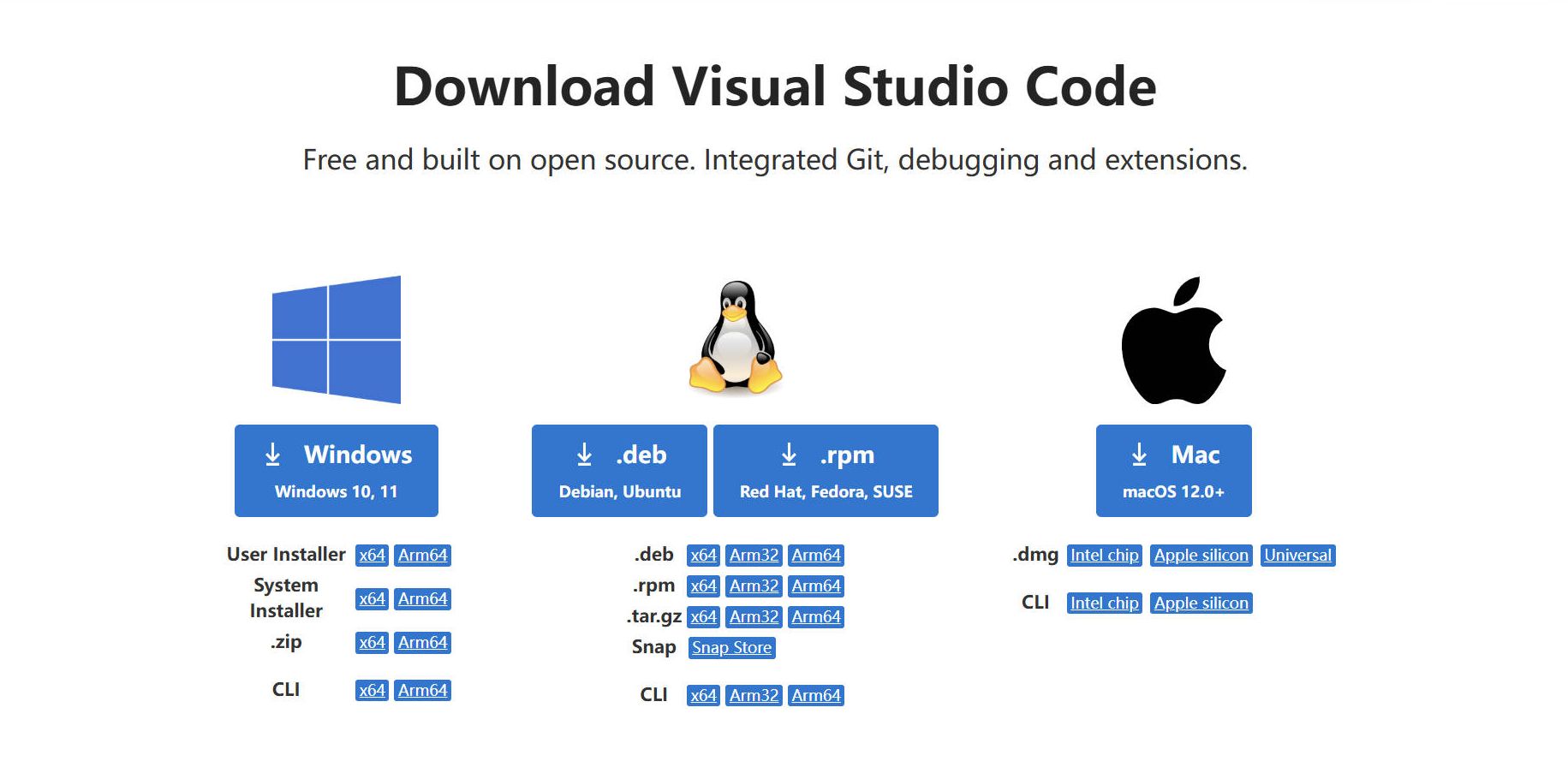The height and width of the screenshot is (767, 1568).
Task: Download Linux .deb Arm32 package
Action: click(754, 555)
